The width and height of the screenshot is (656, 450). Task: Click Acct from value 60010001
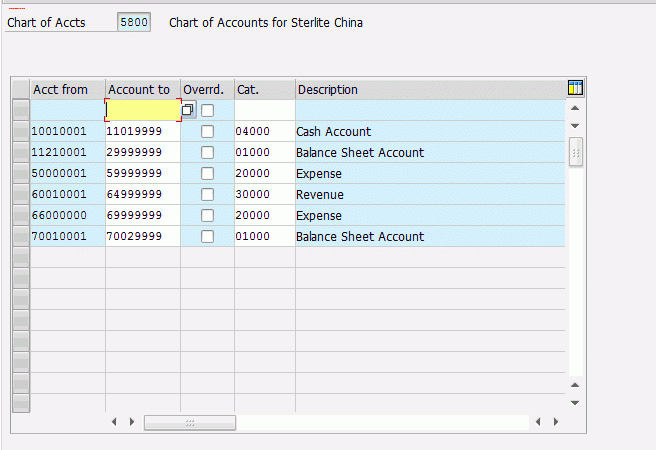point(59,194)
